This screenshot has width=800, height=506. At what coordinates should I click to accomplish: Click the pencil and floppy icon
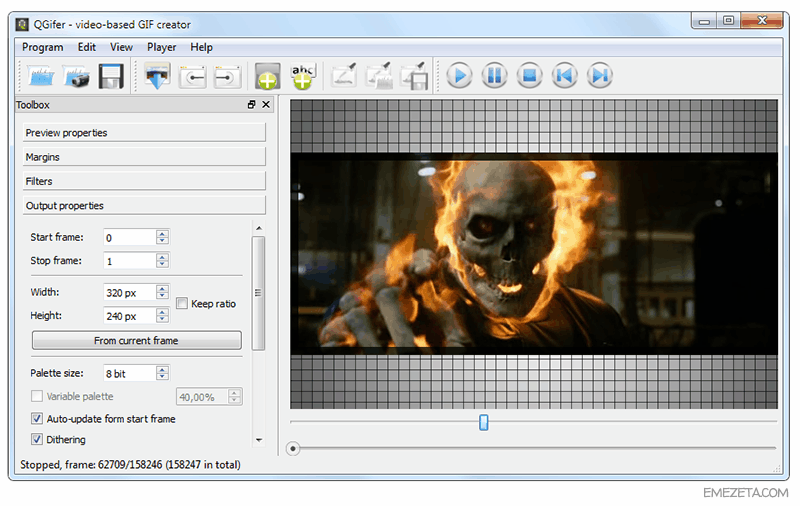(x=414, y=77)
